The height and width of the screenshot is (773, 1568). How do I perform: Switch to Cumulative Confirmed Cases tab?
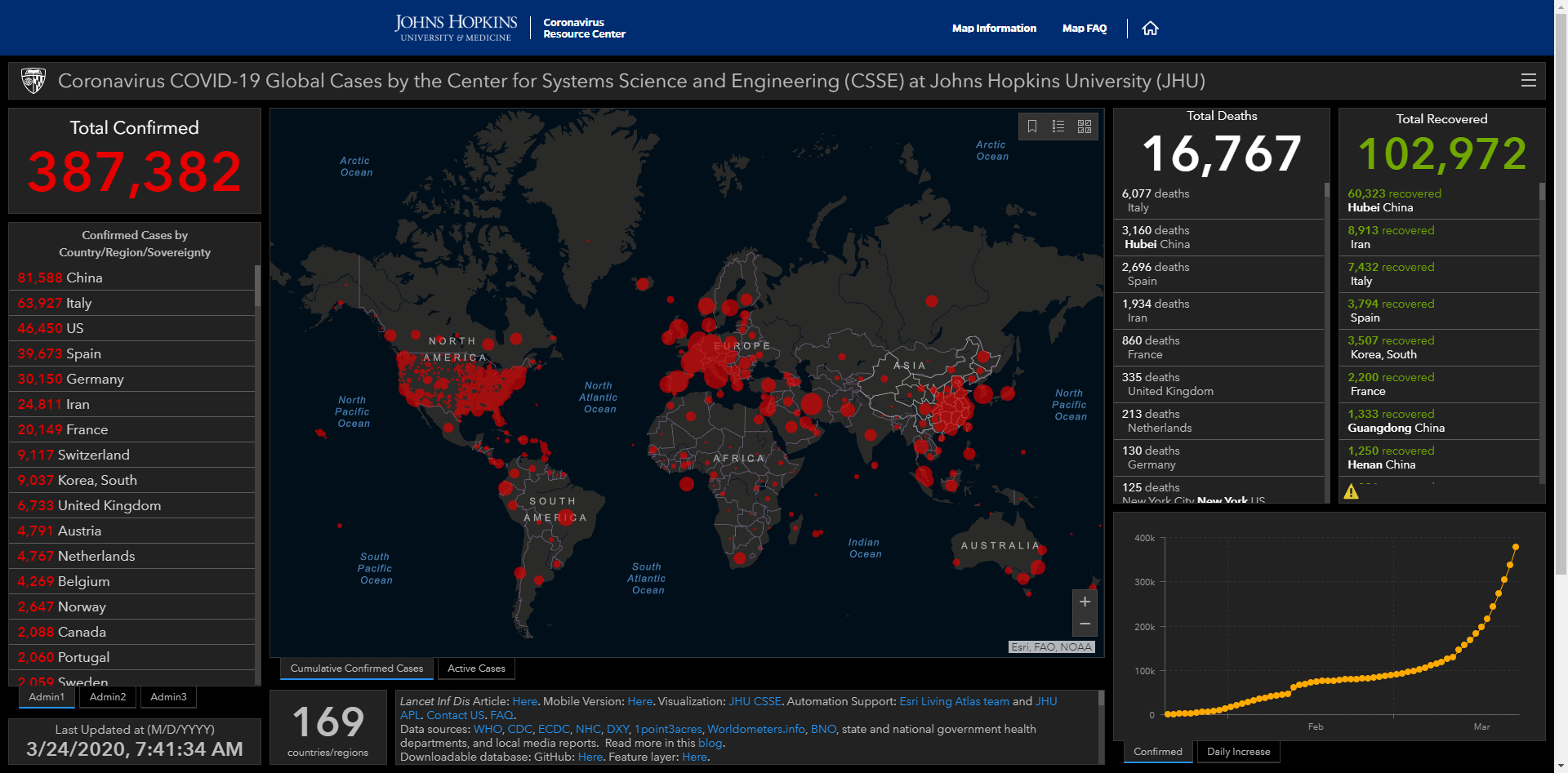click(x=357, y=669)
